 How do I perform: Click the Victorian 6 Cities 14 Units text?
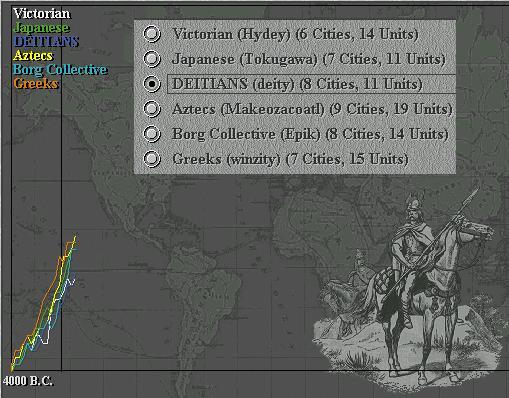(x=295, y=34)
